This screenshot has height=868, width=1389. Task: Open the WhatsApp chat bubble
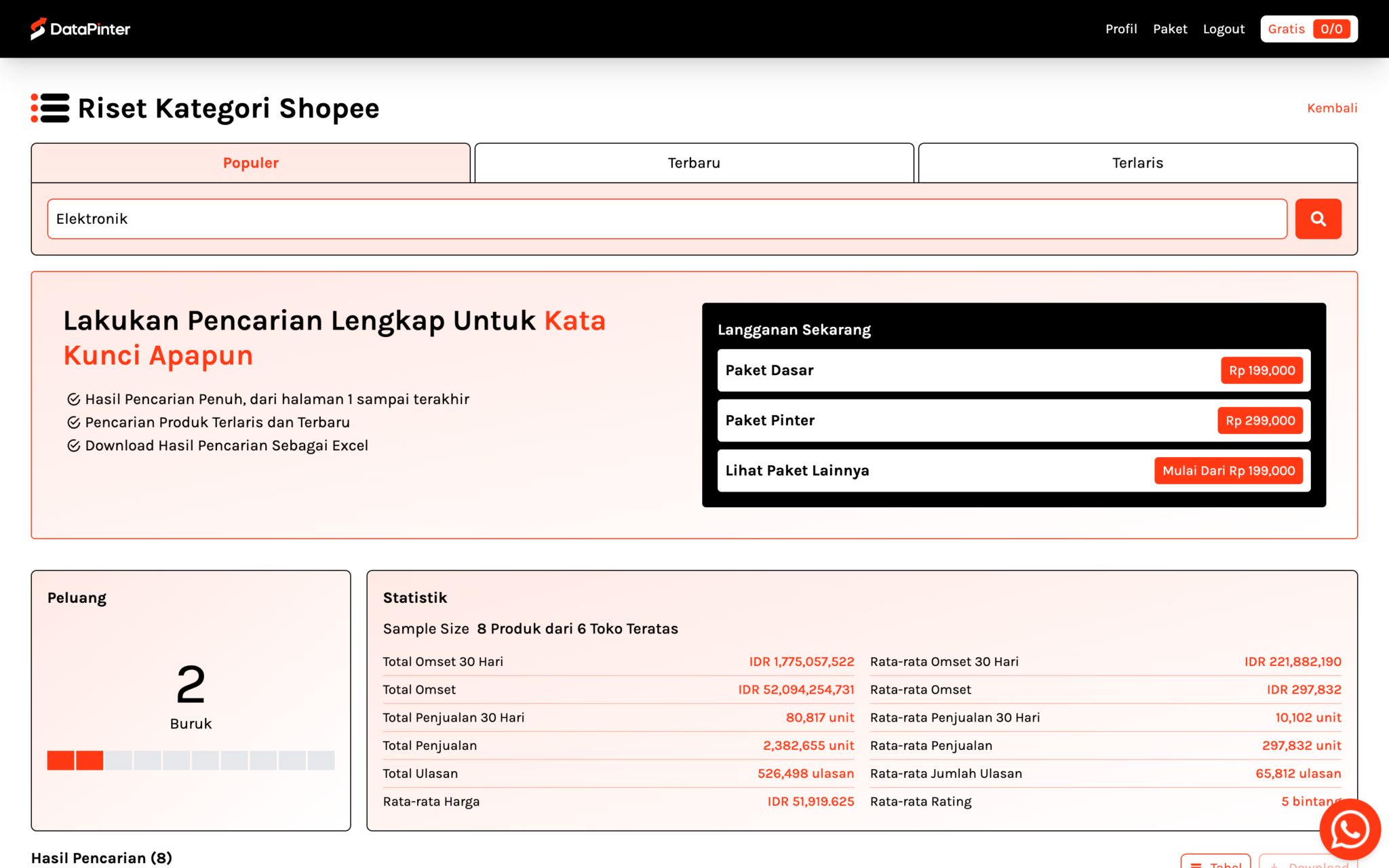click(x=1350, y=829)
